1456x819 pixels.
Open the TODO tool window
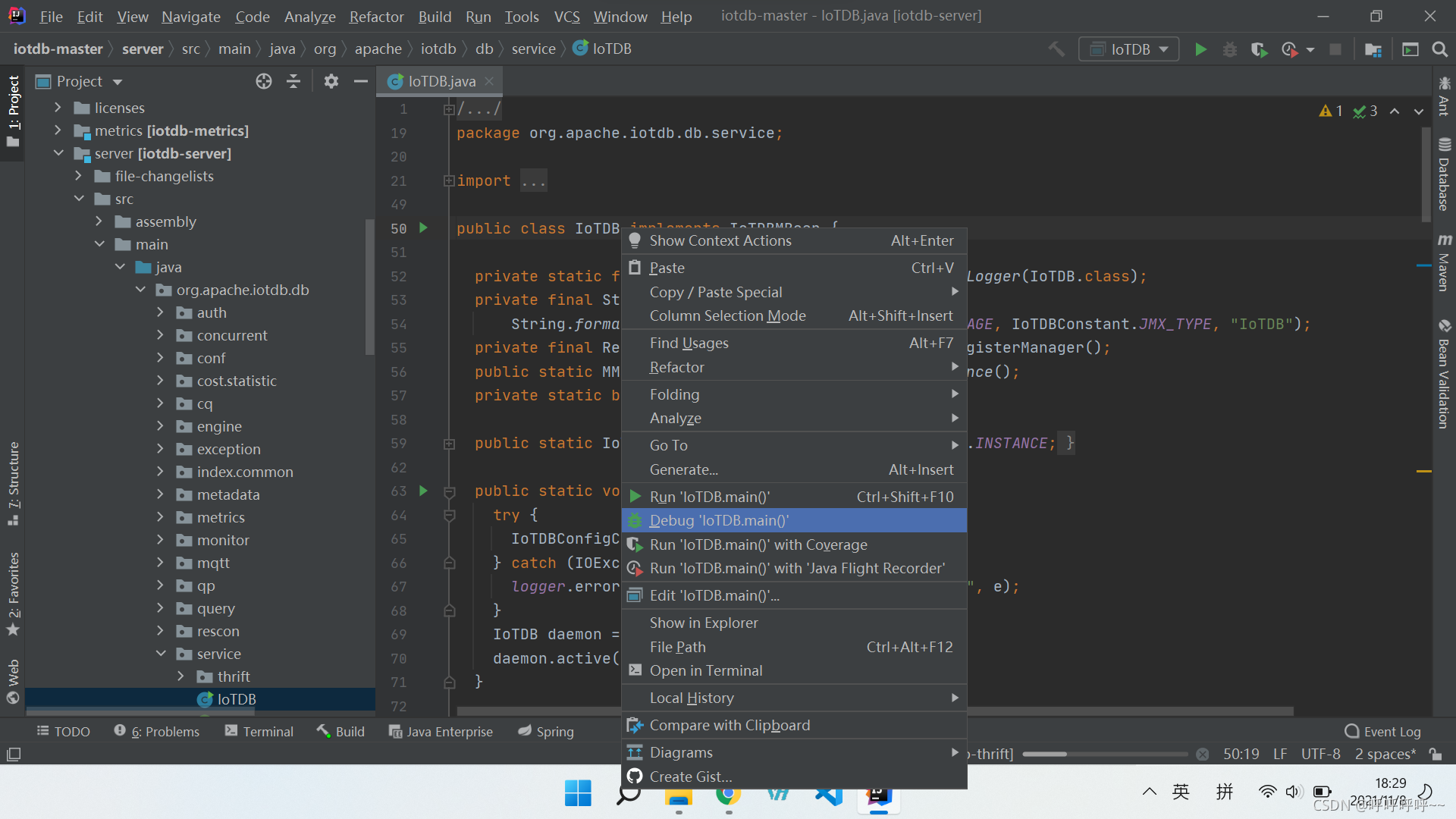(64, 731)
